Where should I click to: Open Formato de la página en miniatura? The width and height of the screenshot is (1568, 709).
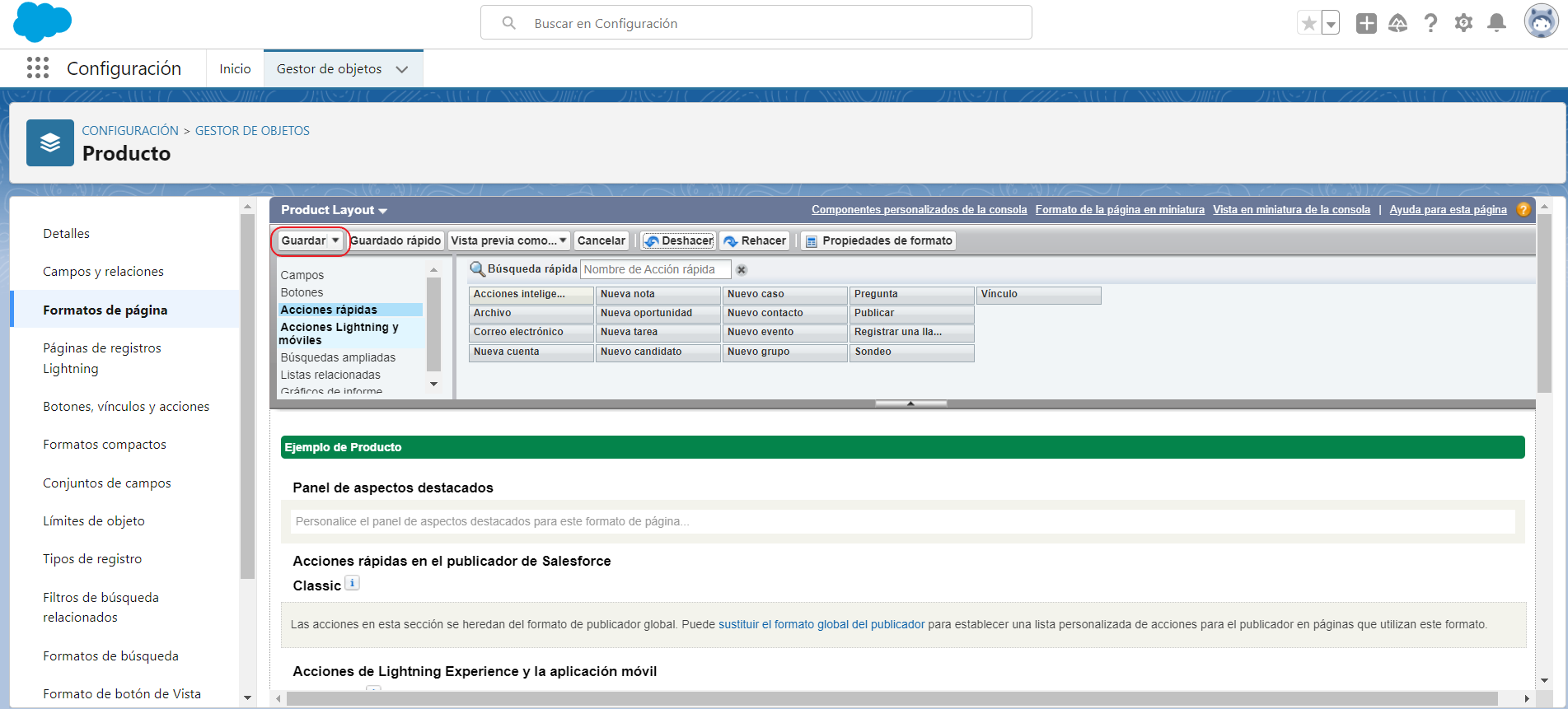pos(1120,210)
